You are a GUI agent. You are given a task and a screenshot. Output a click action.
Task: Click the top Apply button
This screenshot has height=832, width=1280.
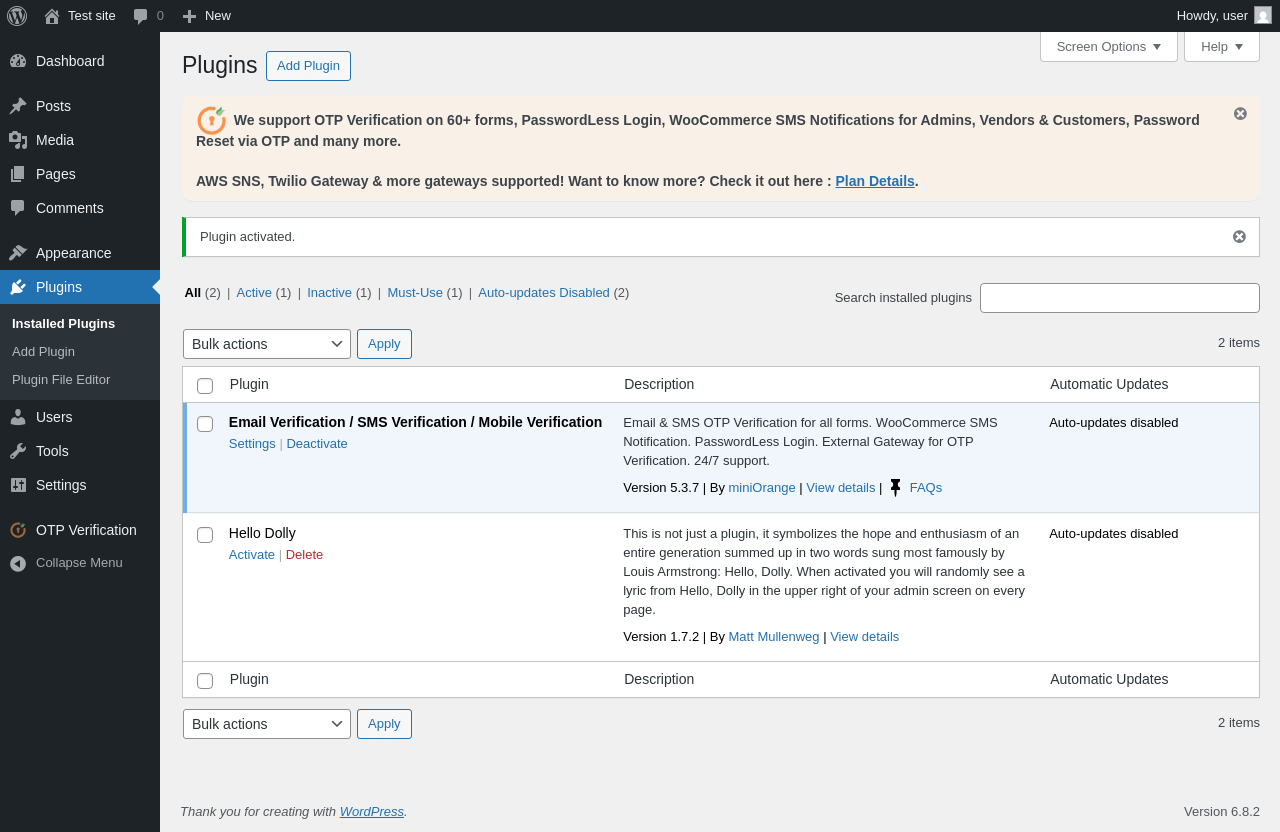click(x=384, y=344)
